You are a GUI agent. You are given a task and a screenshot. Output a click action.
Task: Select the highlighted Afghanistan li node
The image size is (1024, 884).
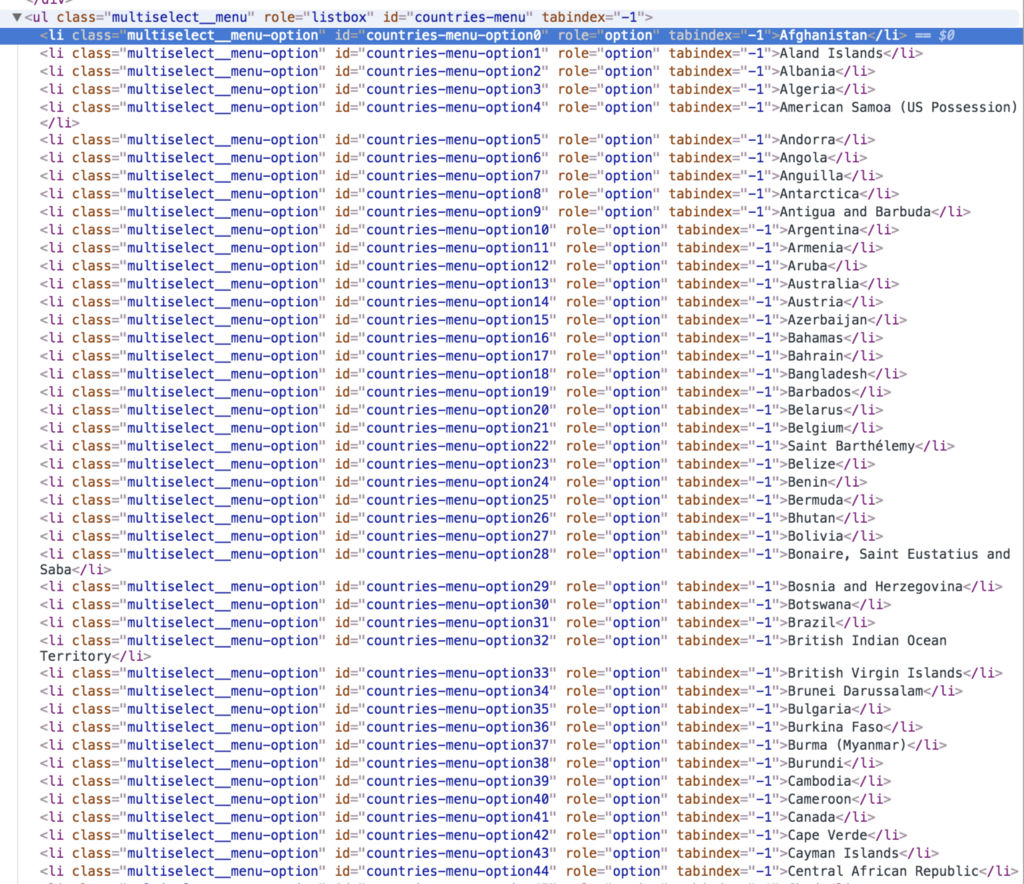tap(823, 35)
